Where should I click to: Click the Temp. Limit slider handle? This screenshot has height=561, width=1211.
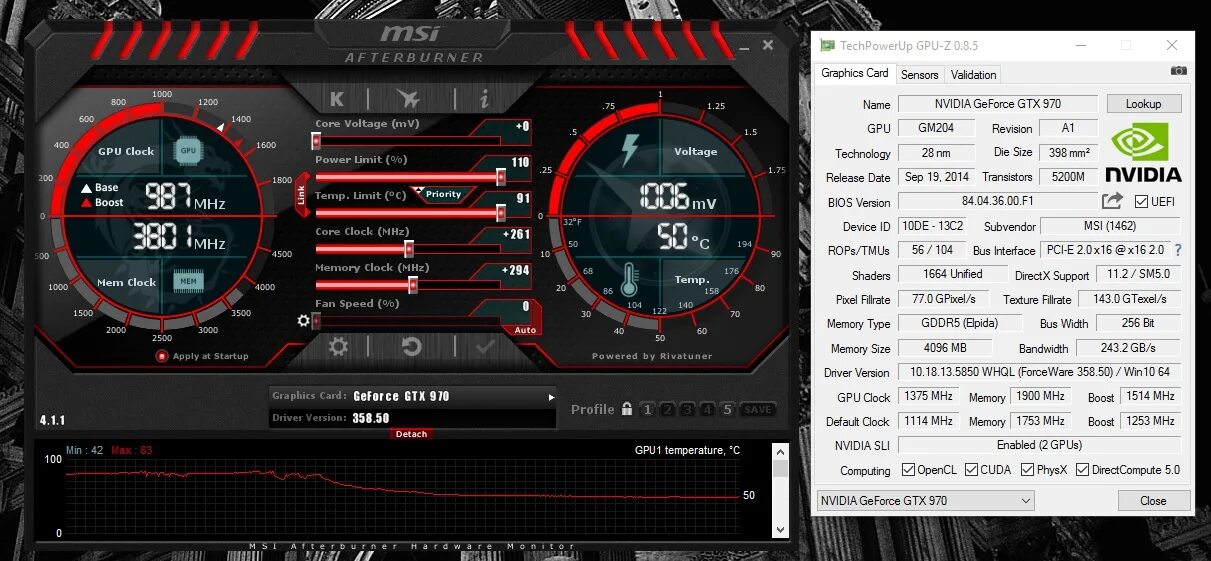[x=501, y=212]
